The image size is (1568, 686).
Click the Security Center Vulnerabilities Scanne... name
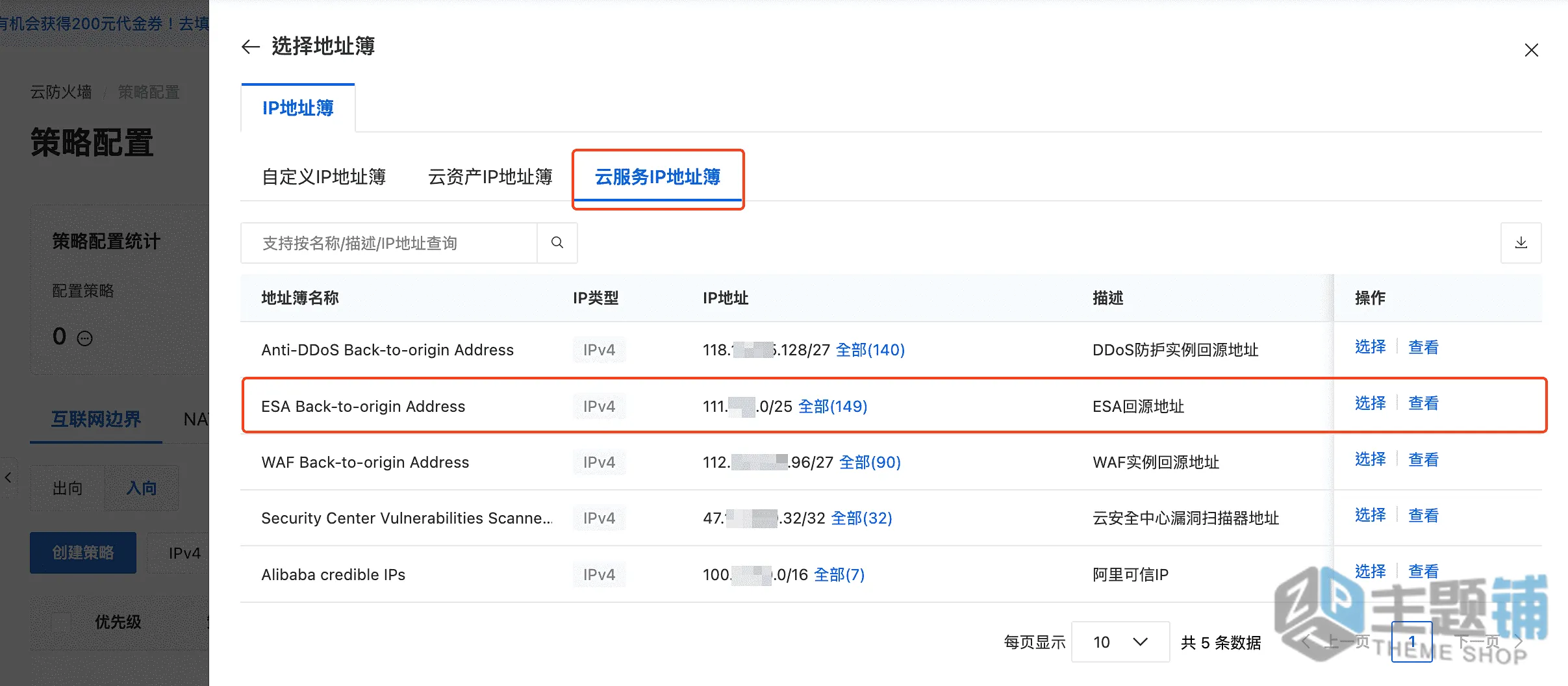pos(407,518)
